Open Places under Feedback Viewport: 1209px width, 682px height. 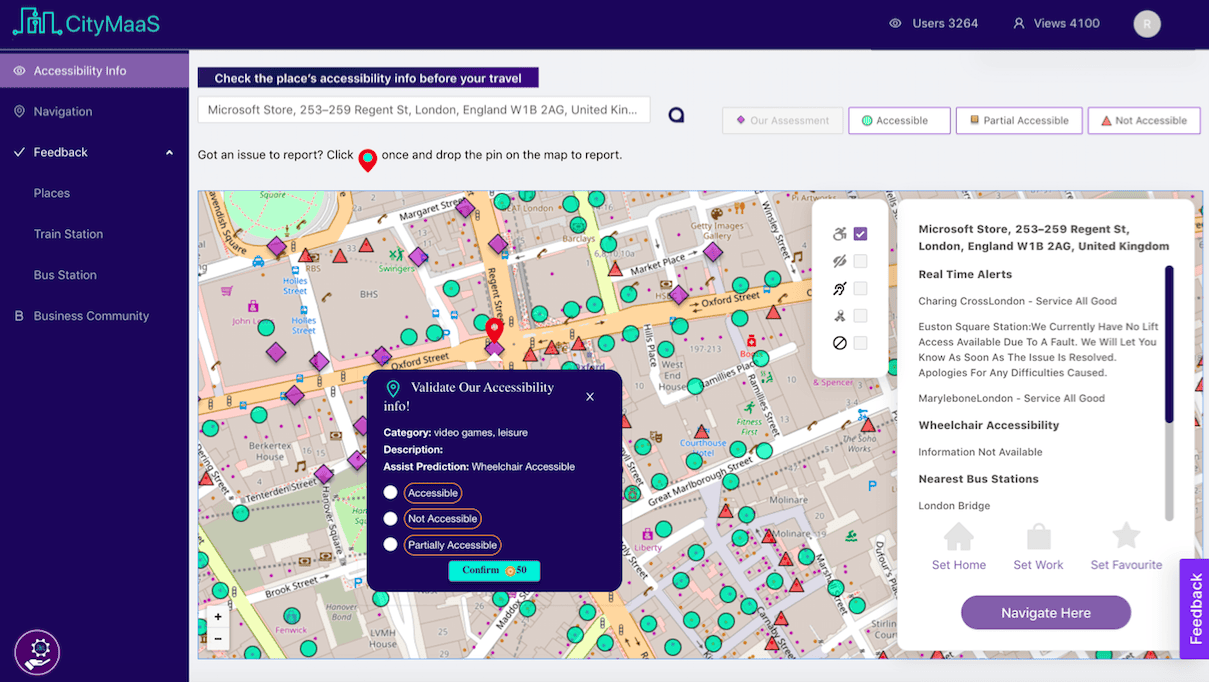click(x=52, y=193)
